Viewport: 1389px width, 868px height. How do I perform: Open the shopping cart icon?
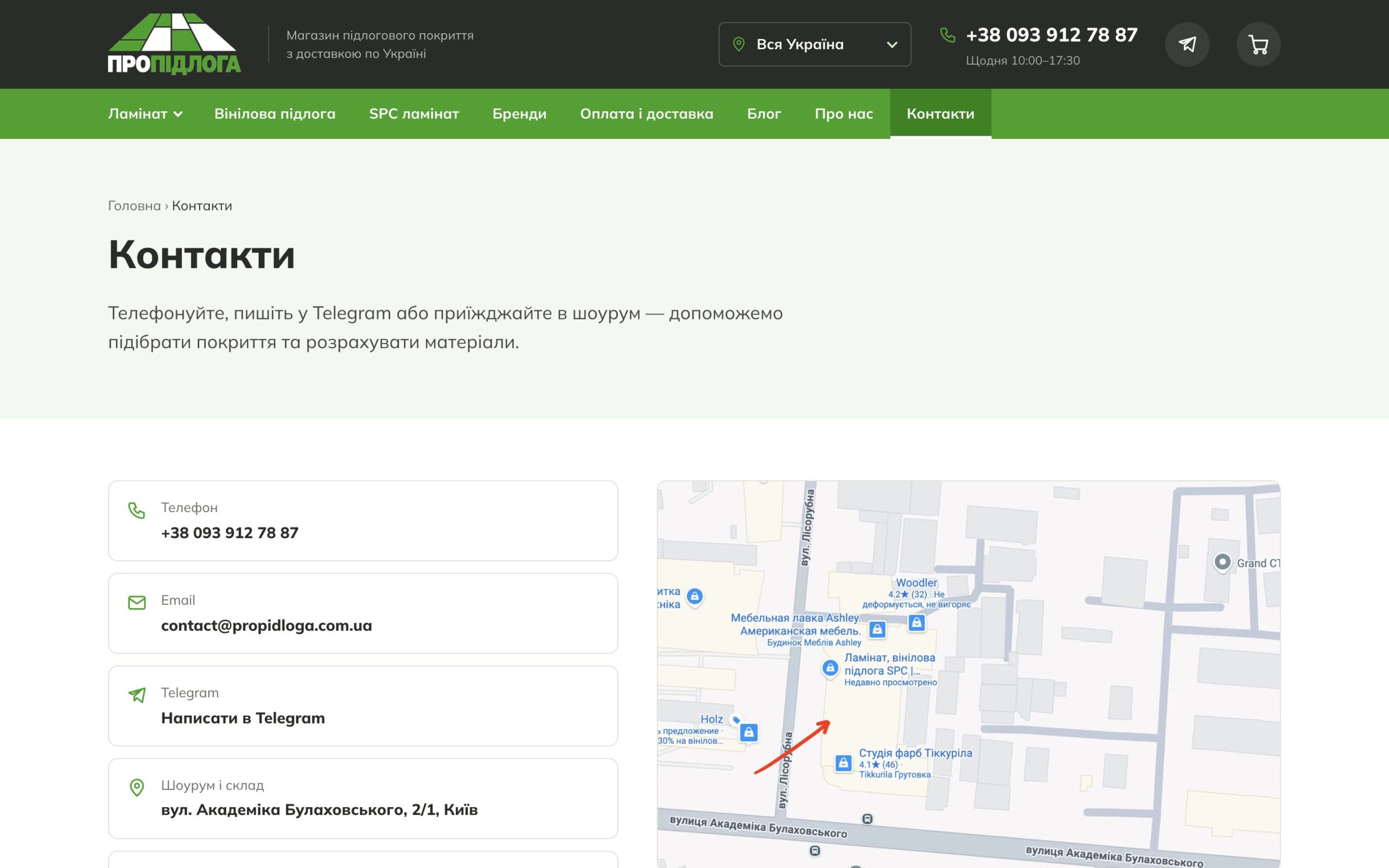pos(1258,44)
